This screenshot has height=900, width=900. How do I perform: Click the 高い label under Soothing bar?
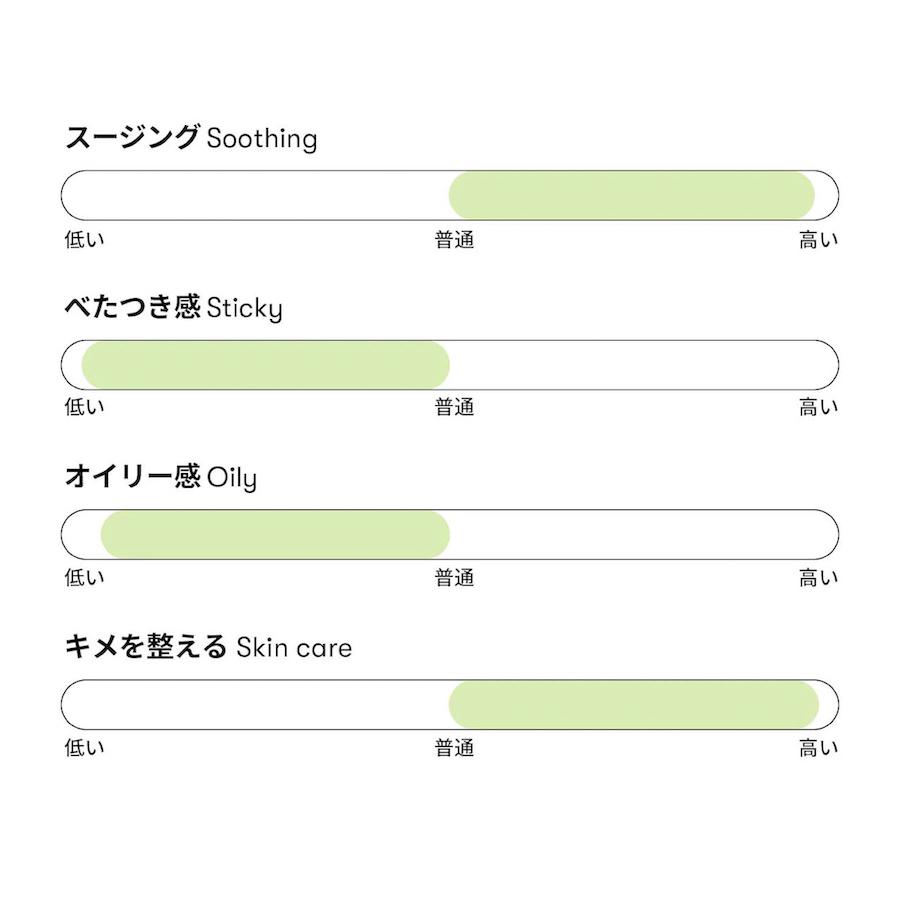pyautogui.click(x=818, y=239)
